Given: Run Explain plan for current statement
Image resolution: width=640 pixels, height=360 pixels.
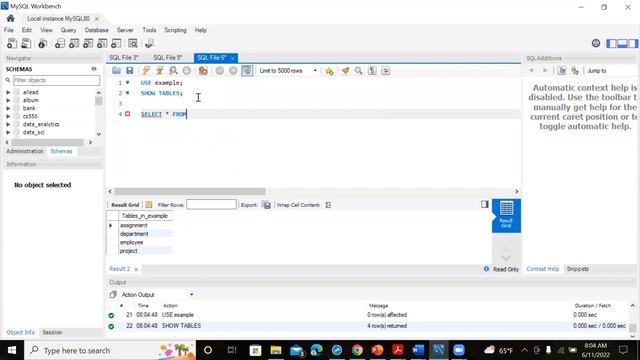Looking at the screenshot, I should pyautogui.click(x=173, y=71).
